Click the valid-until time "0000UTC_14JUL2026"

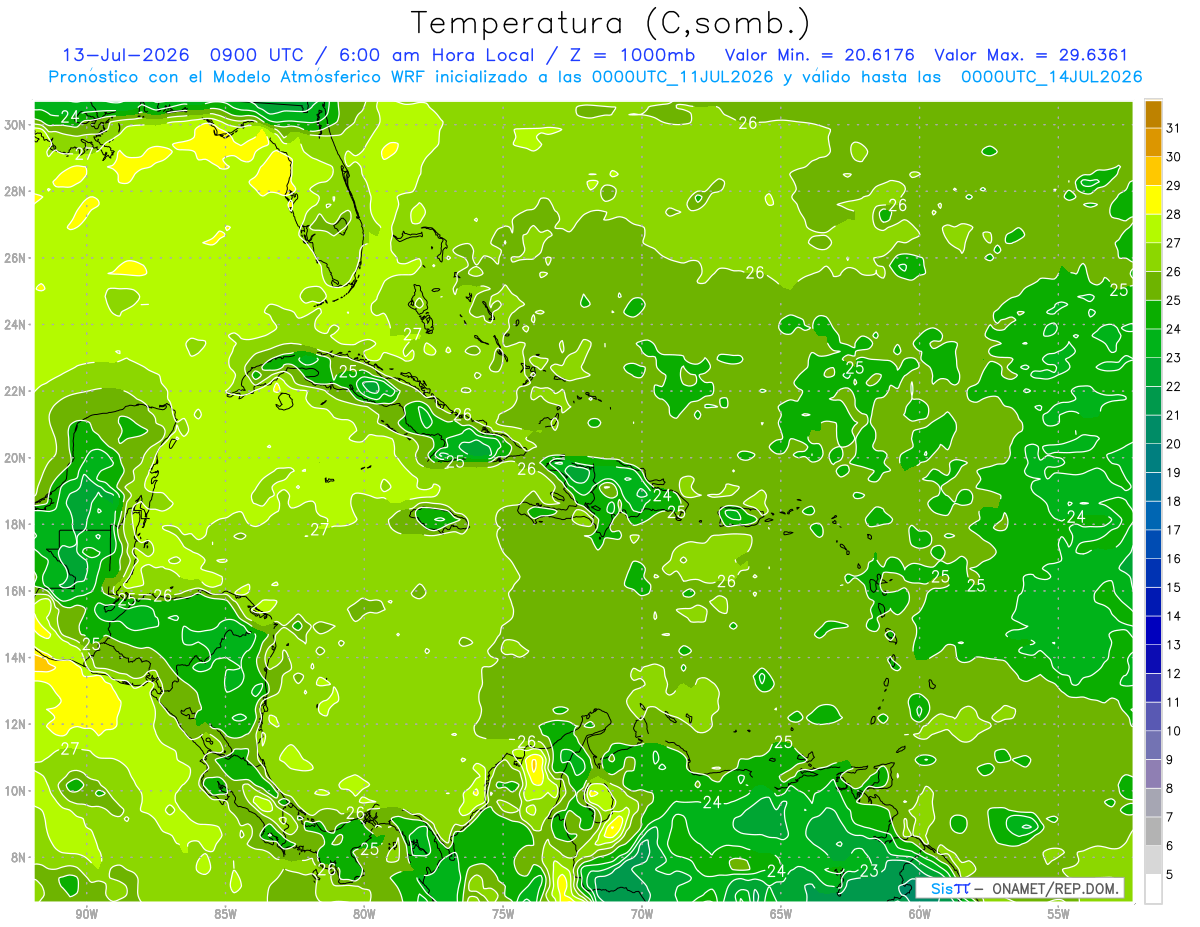coord(1051,76)
